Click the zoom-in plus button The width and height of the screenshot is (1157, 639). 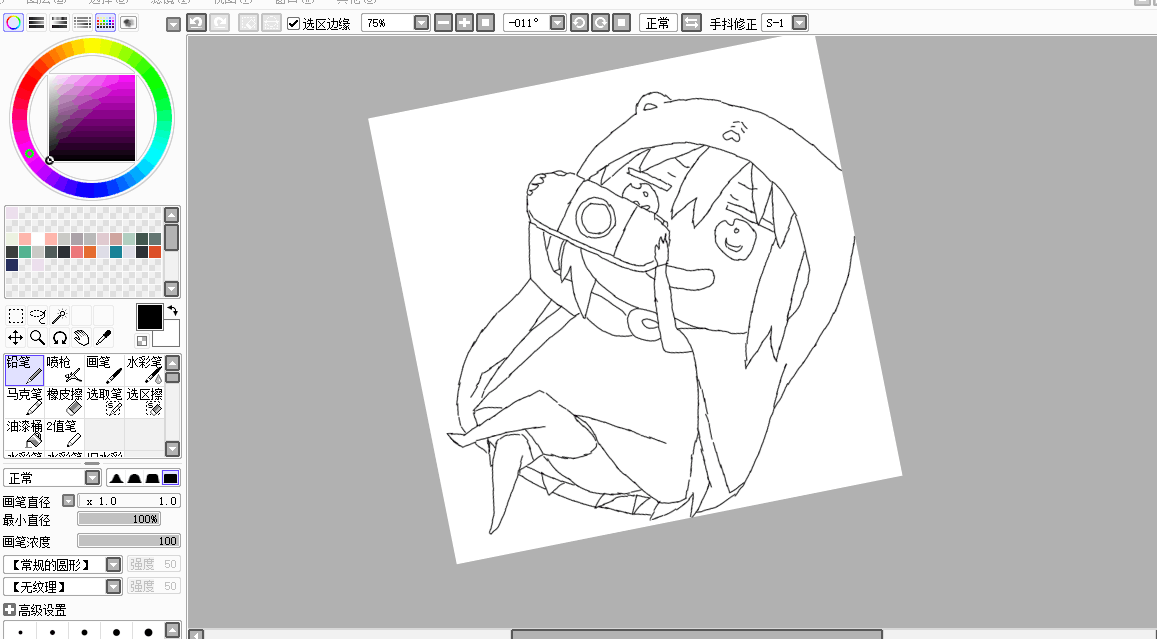[464, 23]
